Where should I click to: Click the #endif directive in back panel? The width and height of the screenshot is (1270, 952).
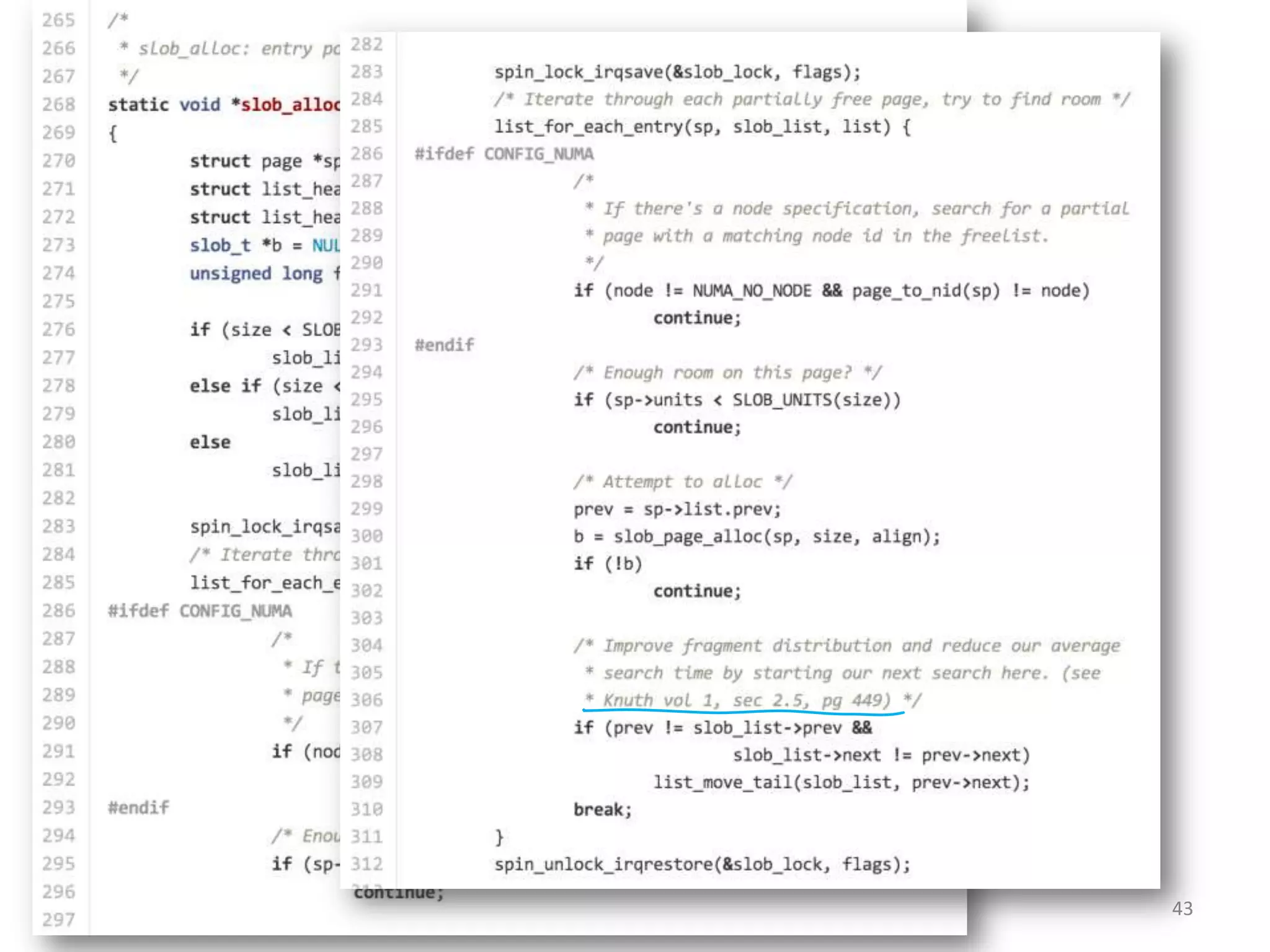138,808
